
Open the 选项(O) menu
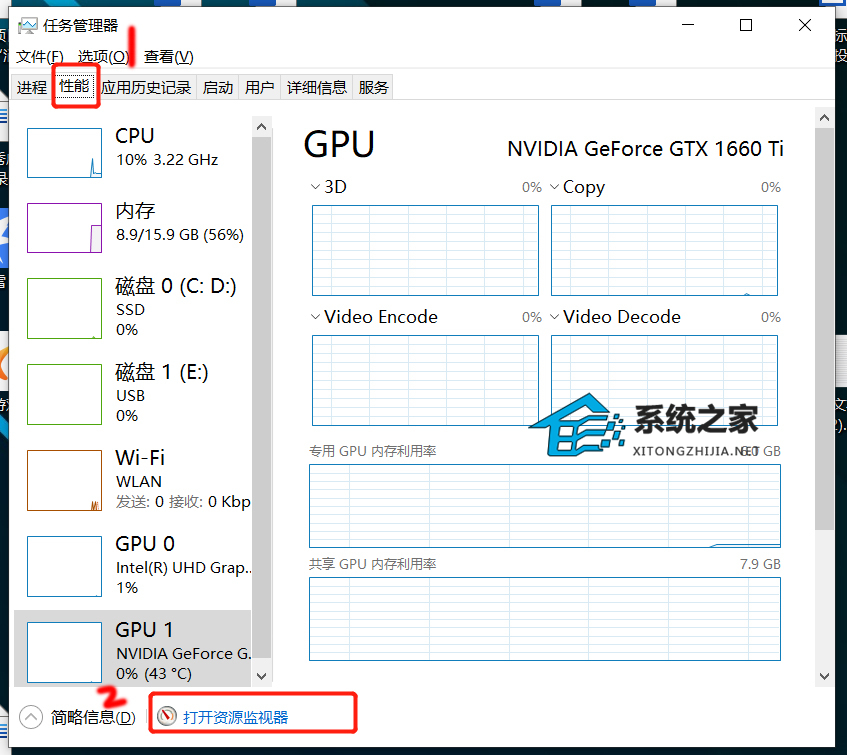coord(103,57)
